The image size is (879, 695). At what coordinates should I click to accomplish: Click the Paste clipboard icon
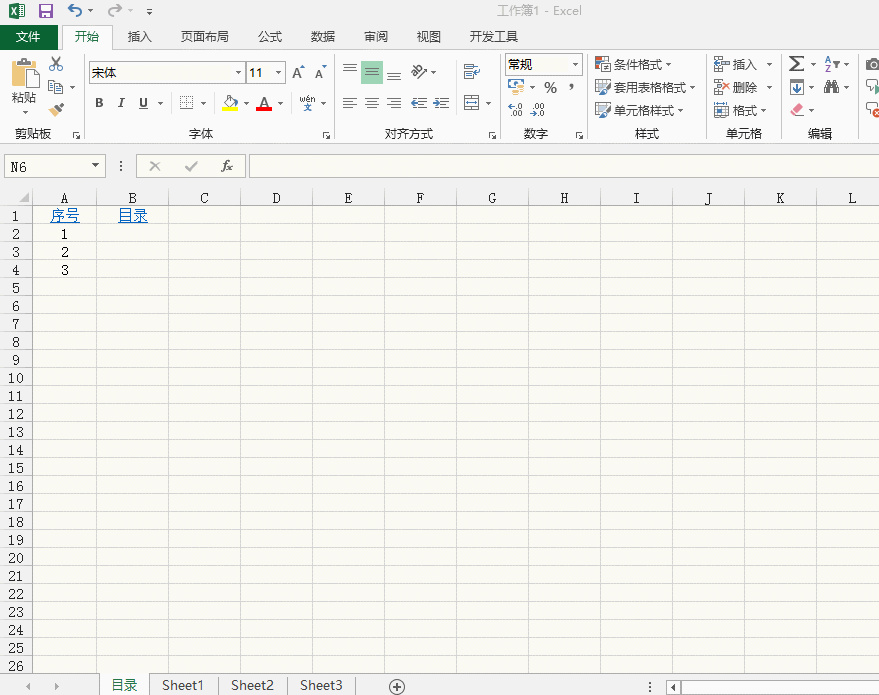(x=25, y=73)
